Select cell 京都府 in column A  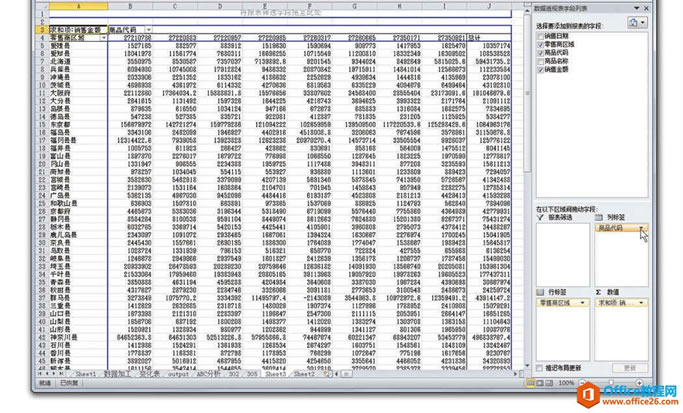[x=78, y=211]
